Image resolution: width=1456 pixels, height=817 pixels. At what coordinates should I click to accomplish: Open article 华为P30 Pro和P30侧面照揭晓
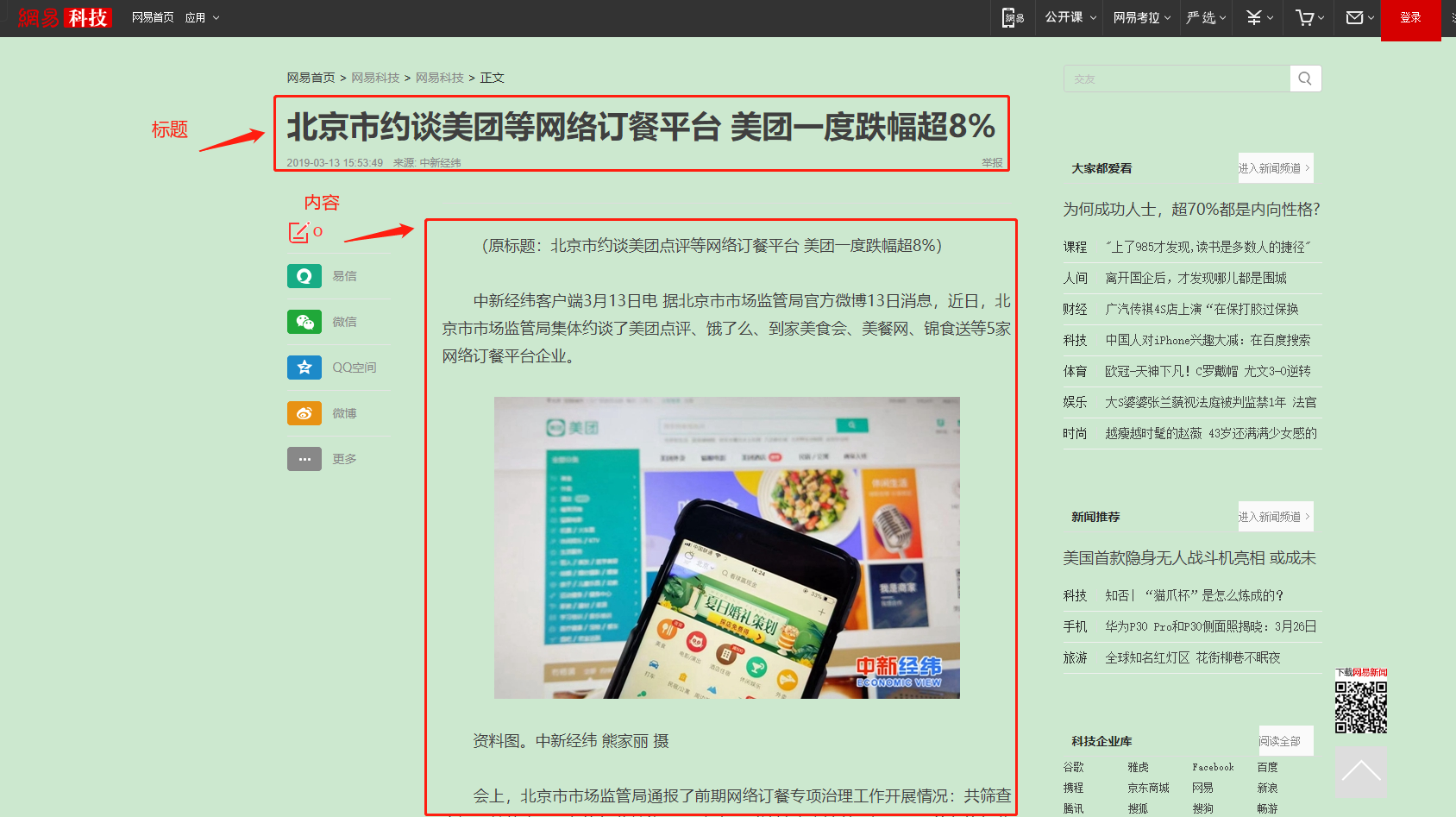coord(1211,626)
